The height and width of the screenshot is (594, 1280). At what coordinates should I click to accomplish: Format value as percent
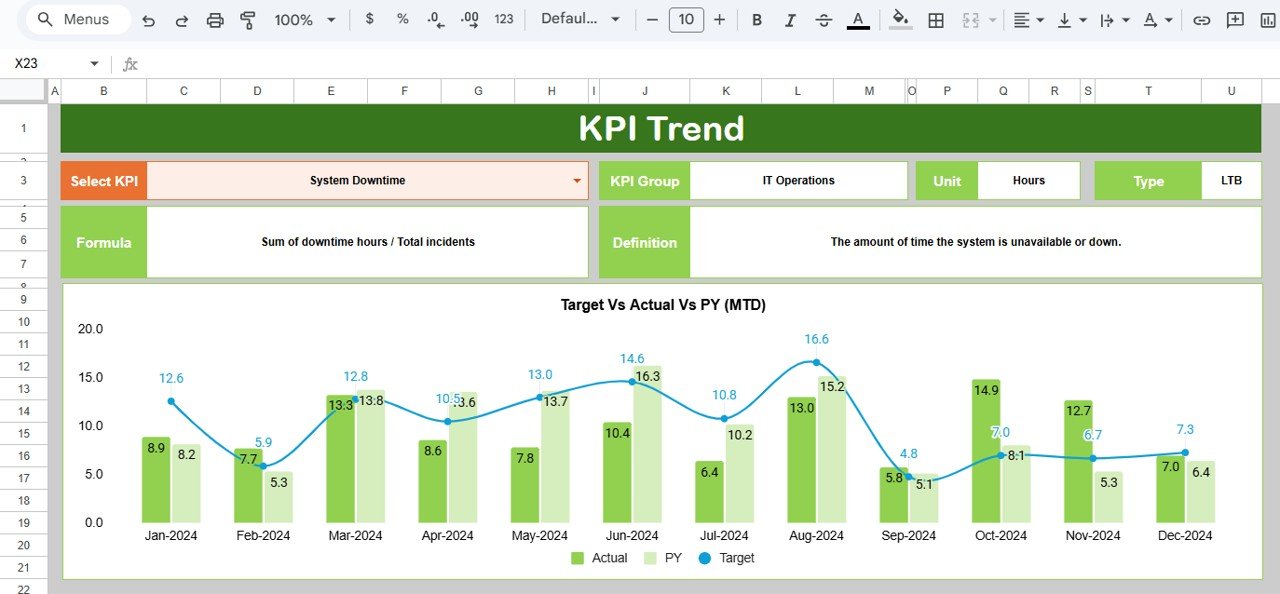click(401, 19)
